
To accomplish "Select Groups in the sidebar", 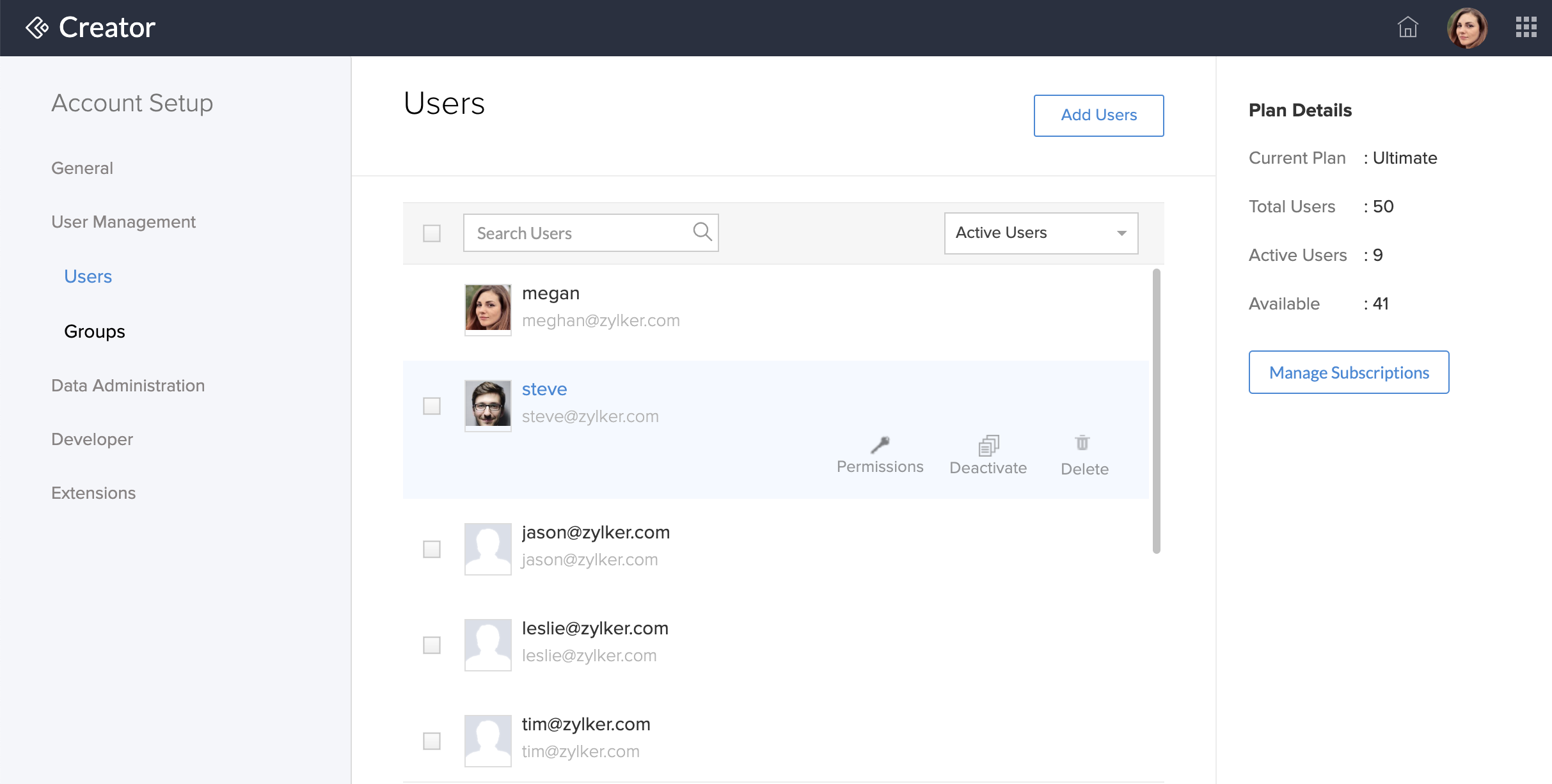I will 95,332.
